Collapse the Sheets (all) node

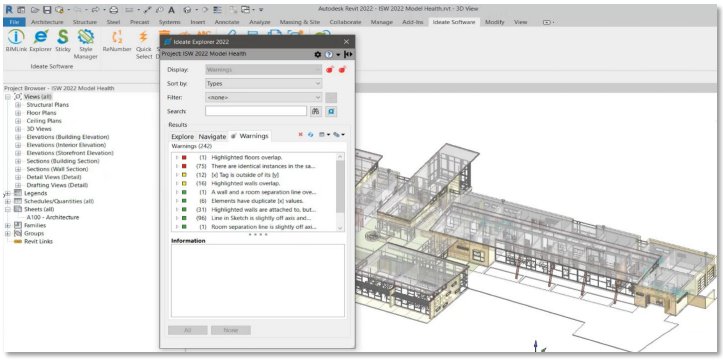pos(7,209)
